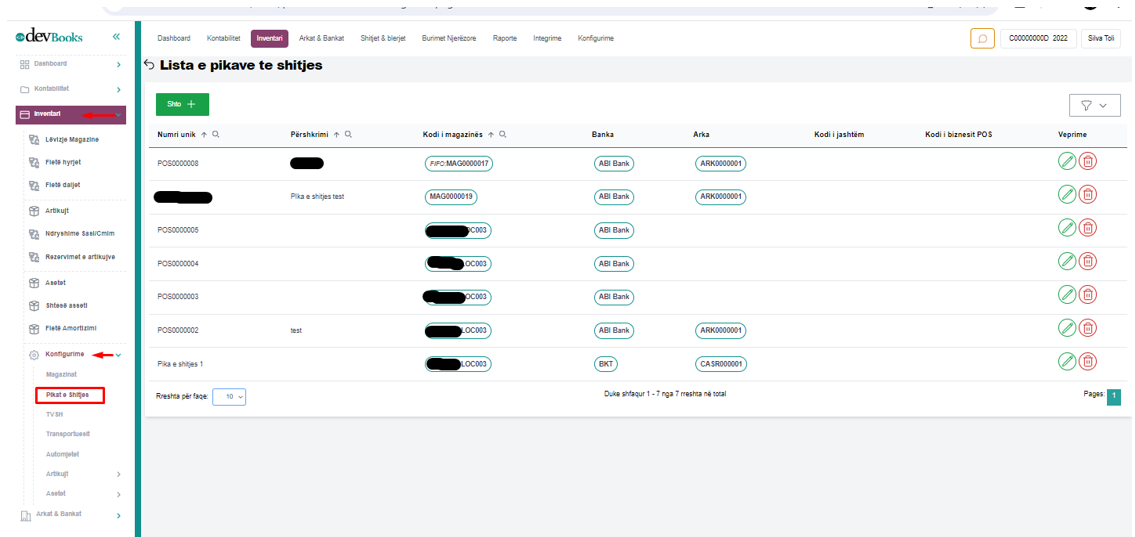1135x537 pixels.
Task: Open rows per page dropdown showing 10
Action: [229, 397]
